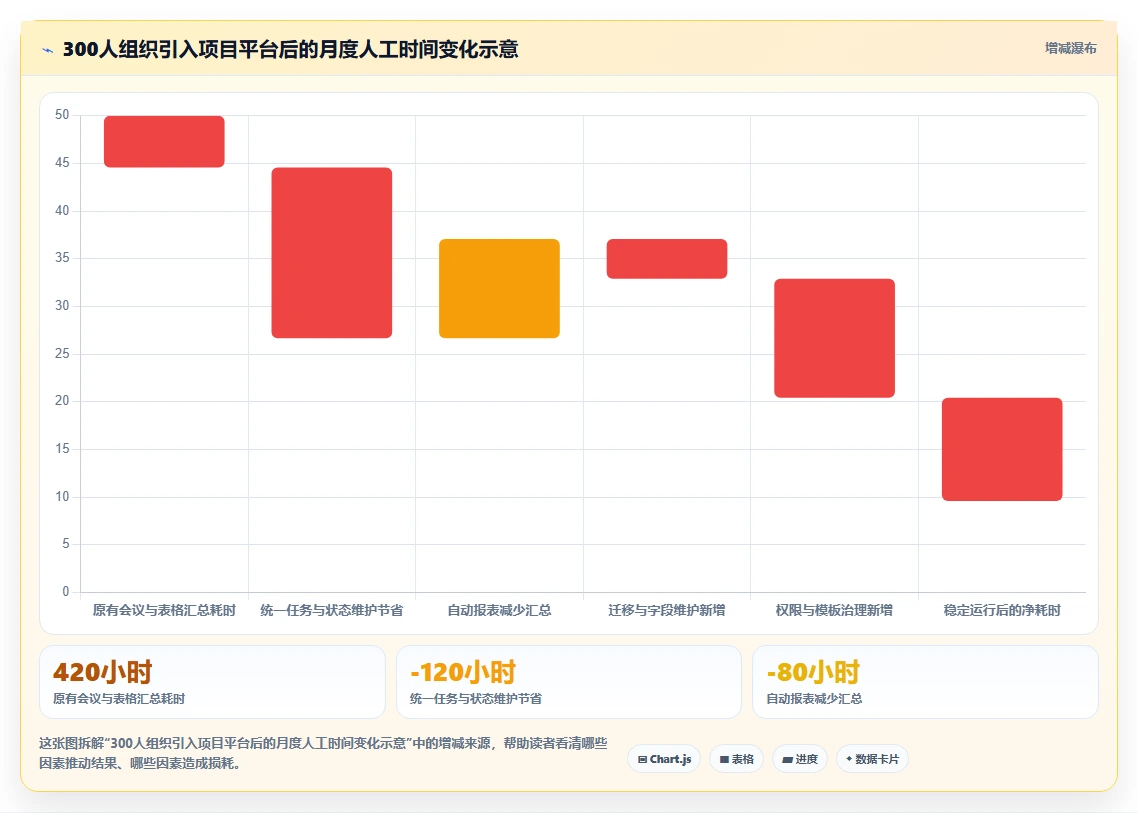Click x-axis label 统一任务与状态维护节省
Screen dimensions: 1138x813
(332, 610)
